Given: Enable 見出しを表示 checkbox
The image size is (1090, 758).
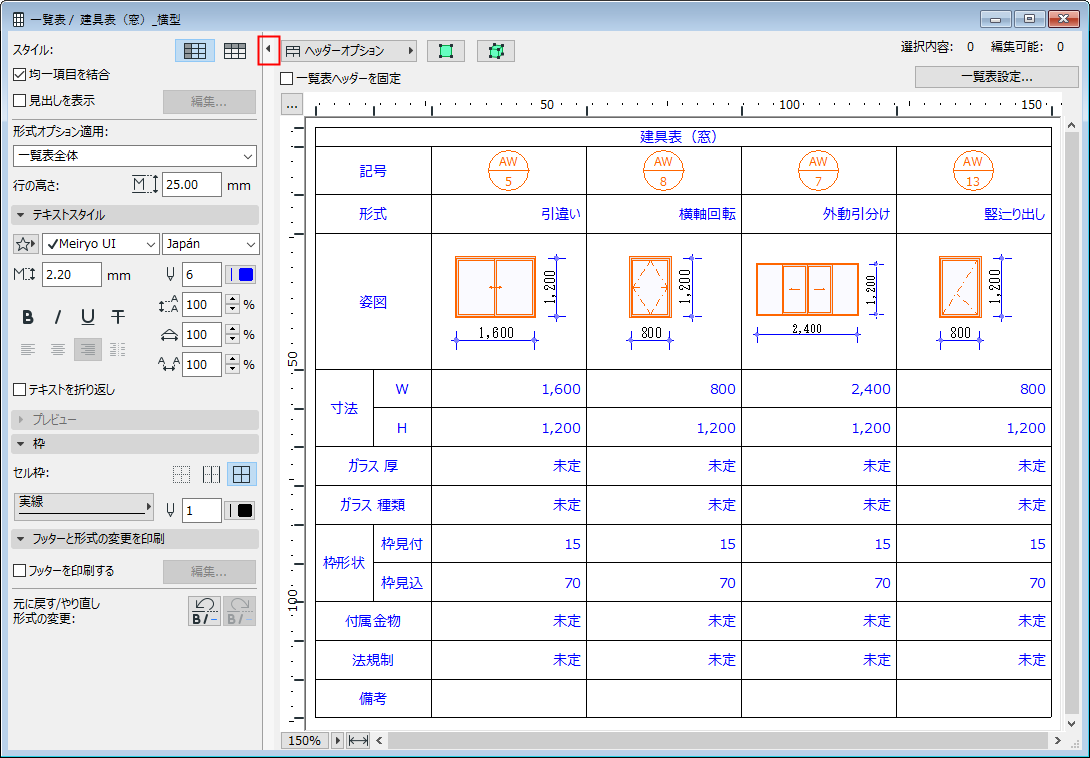Looking at the screenshot, I should 19,100.
